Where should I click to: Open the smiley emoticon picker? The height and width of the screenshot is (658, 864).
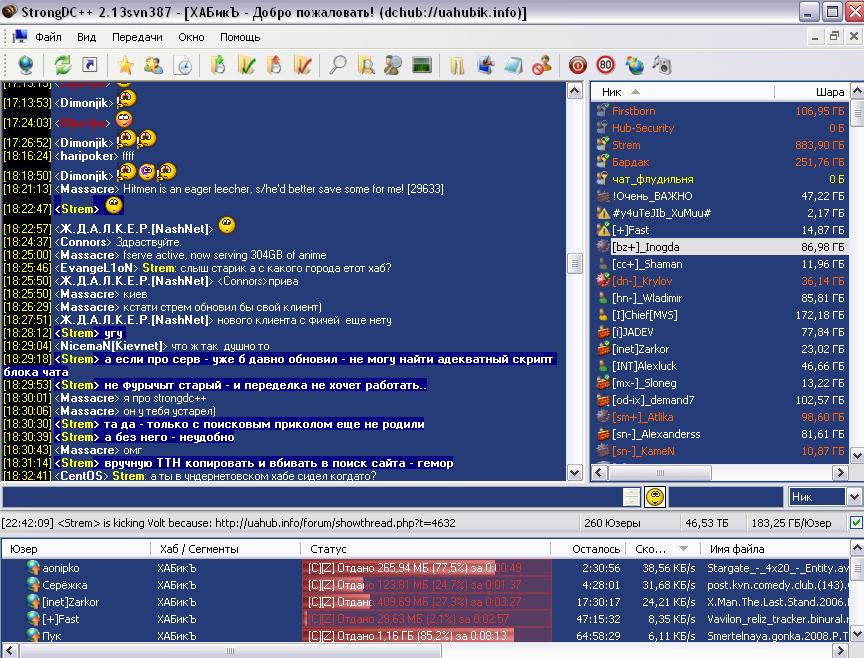pyautogui.click(x=655, y=496)
